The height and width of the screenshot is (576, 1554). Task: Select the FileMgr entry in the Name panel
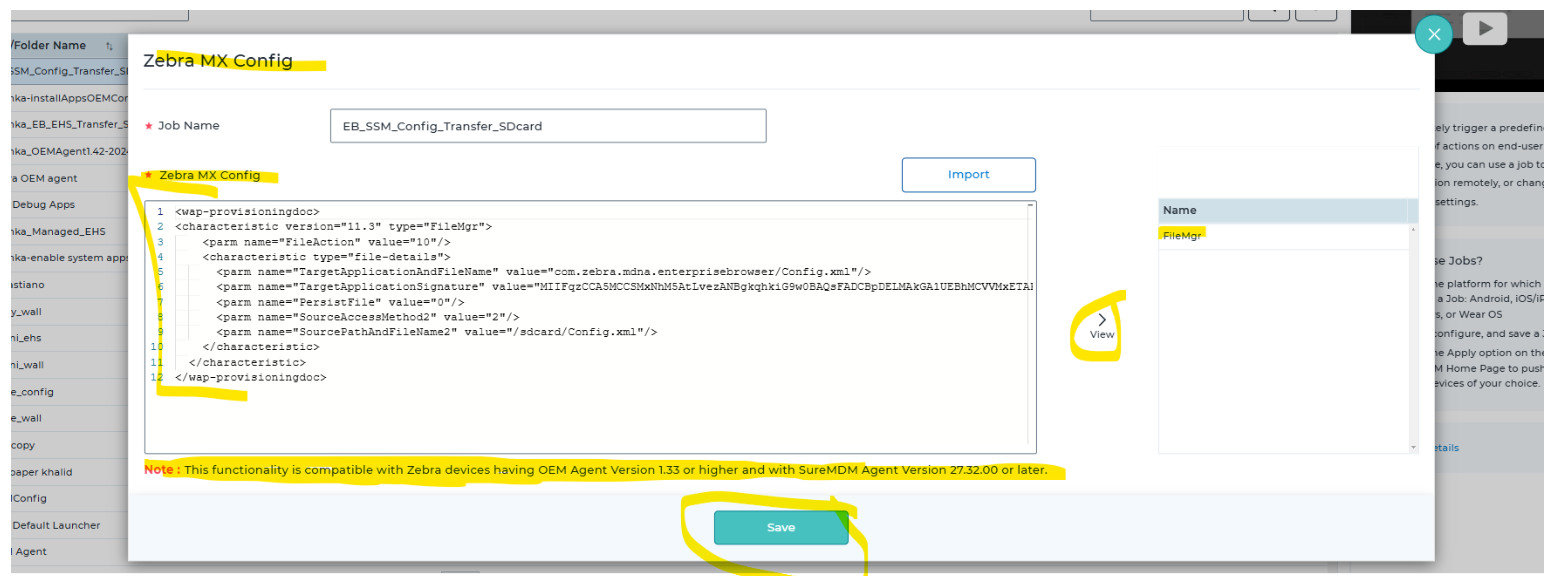[x=1184, y=237]
